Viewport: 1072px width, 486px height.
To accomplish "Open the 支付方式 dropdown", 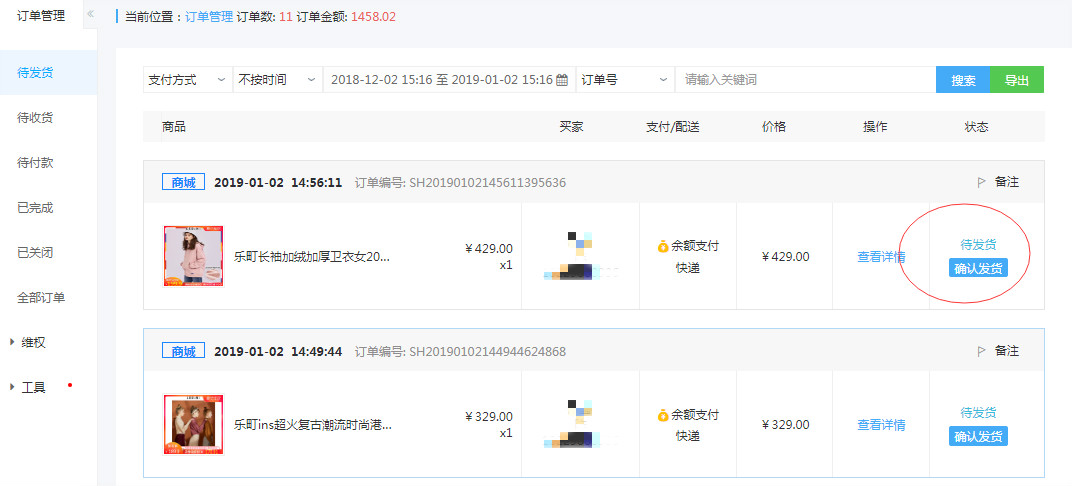I will pos(187,80).
